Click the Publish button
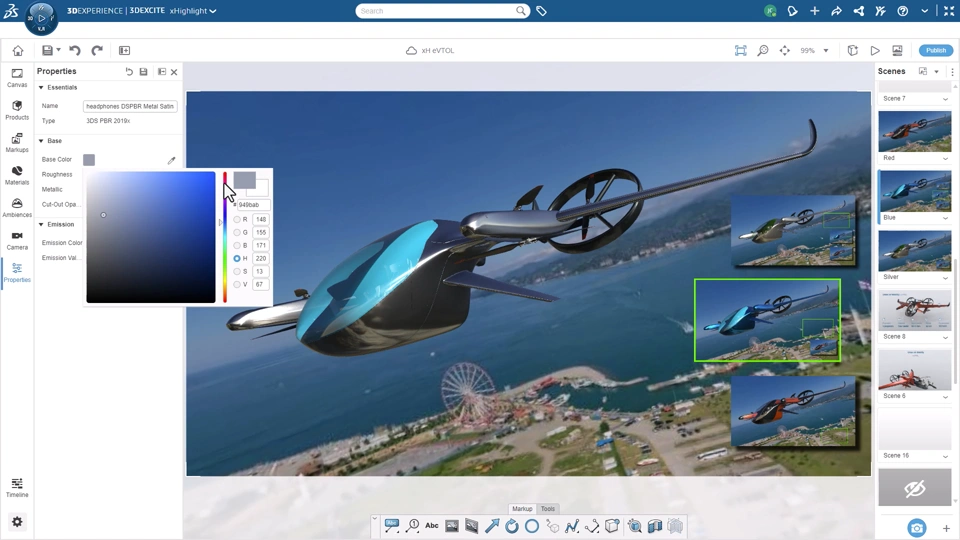Viewport: 960px width, 540px height. (x=936, y=50)
